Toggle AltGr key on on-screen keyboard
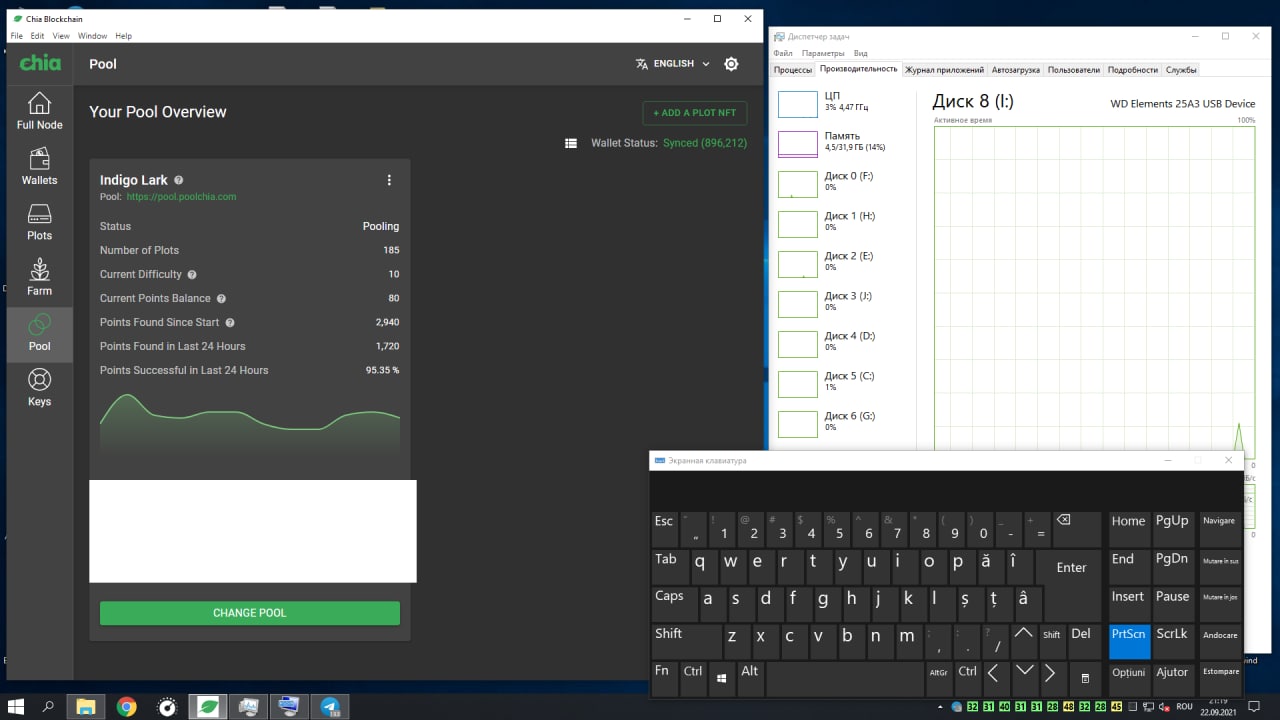 pos(938,678)
